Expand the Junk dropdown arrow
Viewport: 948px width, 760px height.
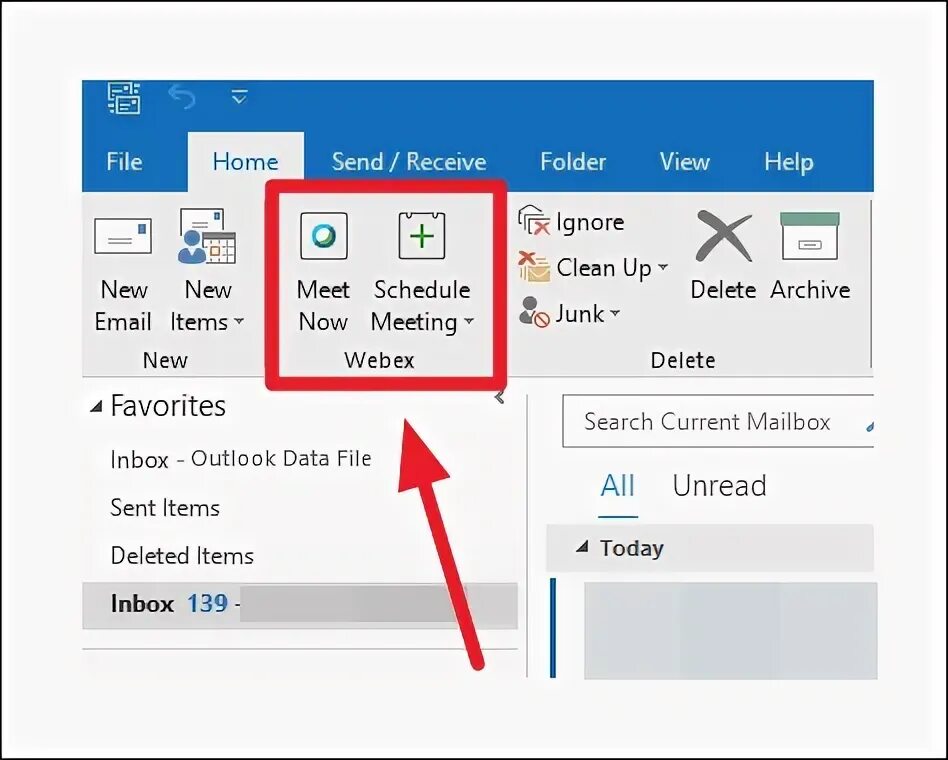tap(615, 313)
